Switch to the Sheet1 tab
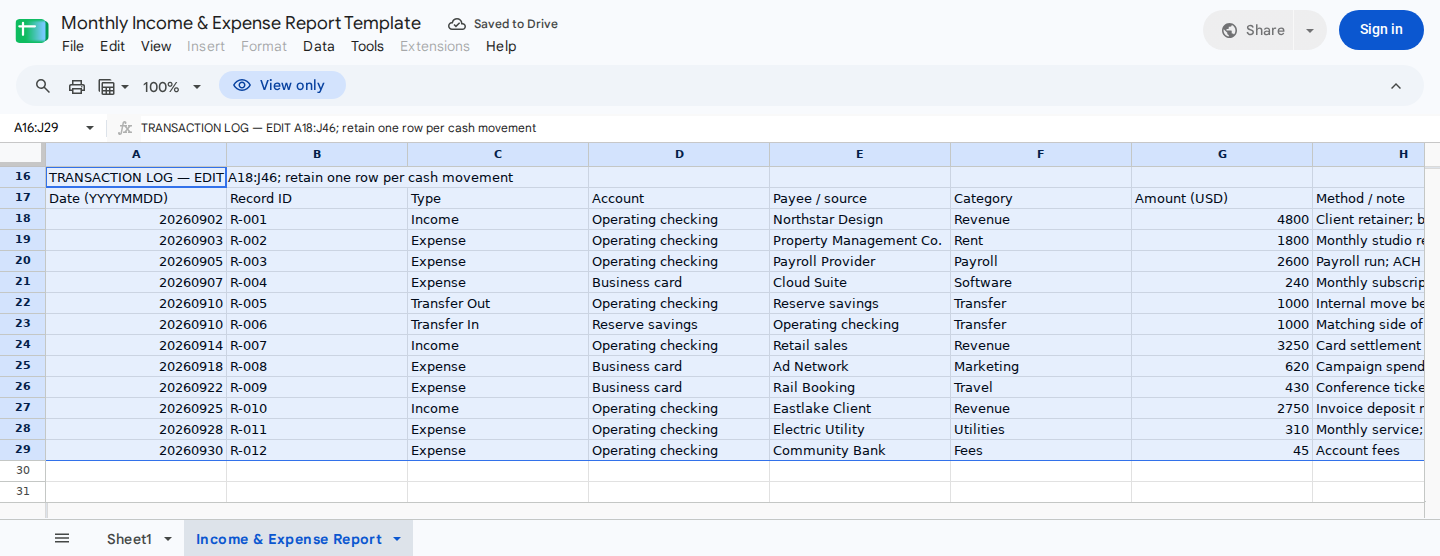 [129, 539]
